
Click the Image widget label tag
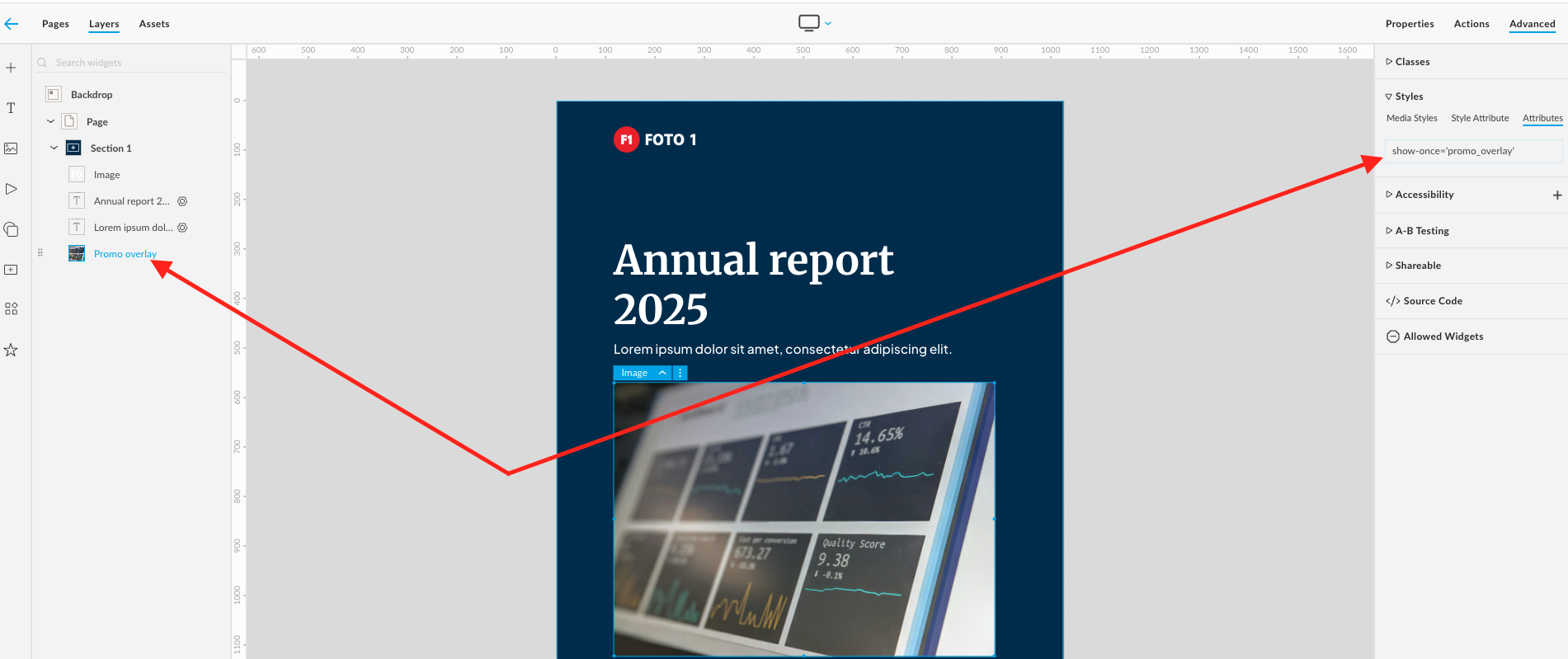[x=634, y=373]
